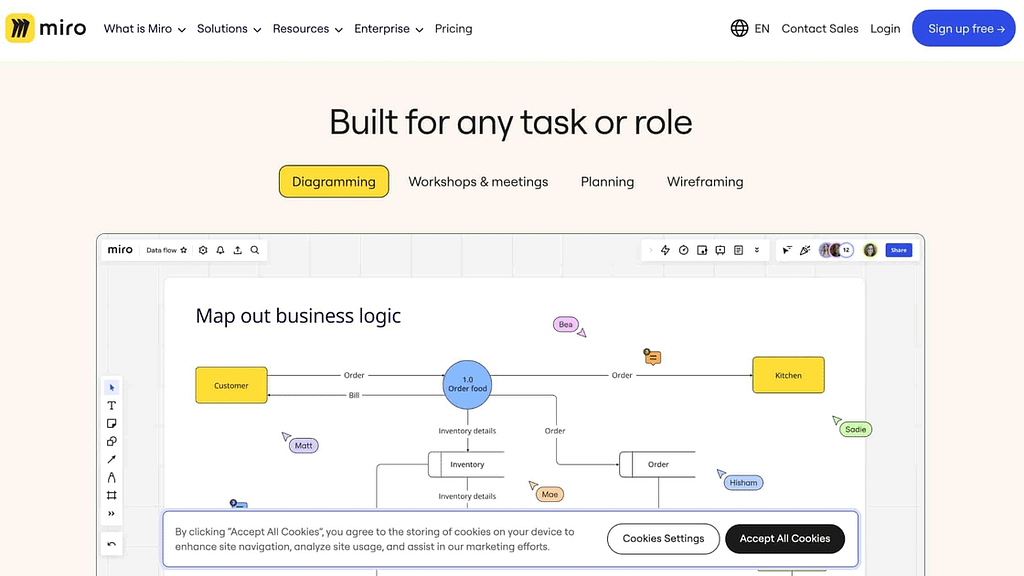Switch to the Planning tab
The height and width of the screenshot is (576, 1024).
coord(607,182)
